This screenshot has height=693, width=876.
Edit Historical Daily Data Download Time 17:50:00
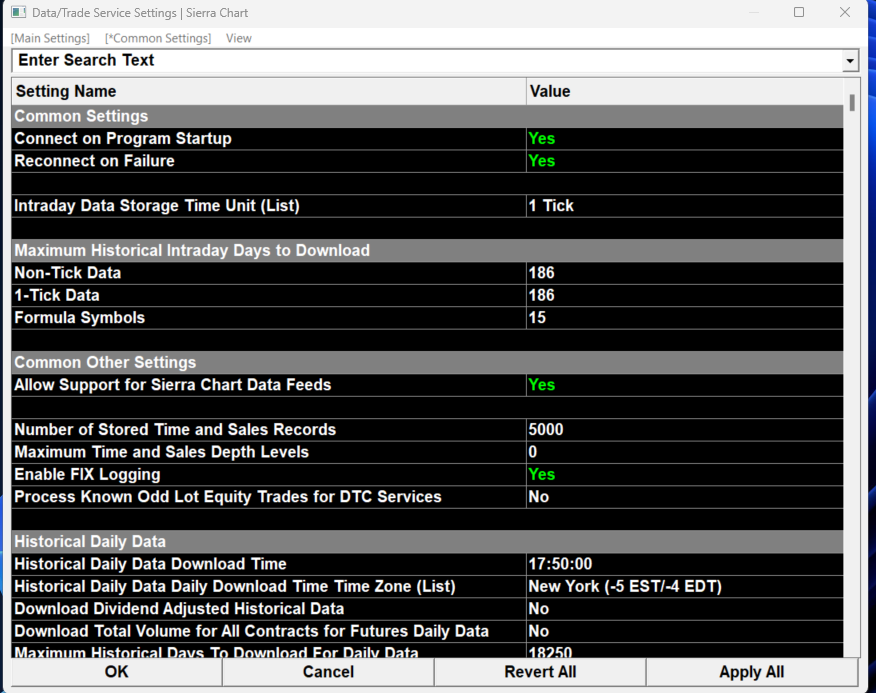[x=684, y=563]
